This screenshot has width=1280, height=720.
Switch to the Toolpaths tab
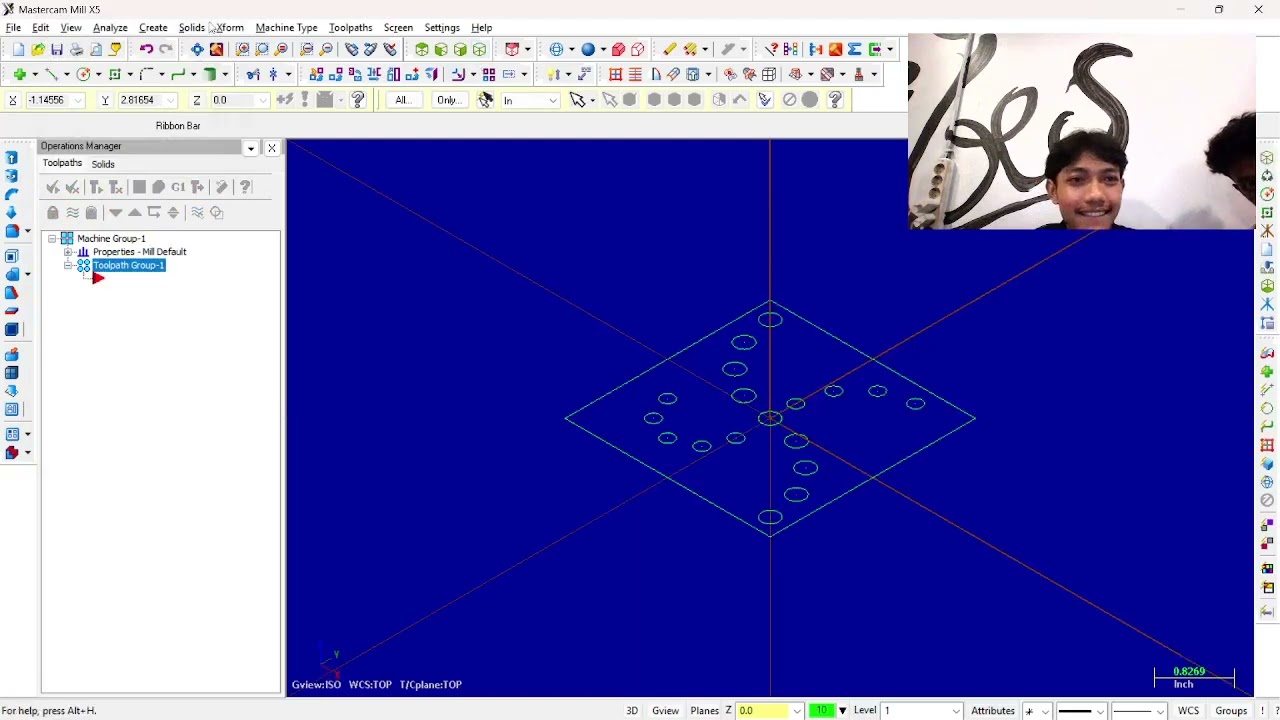tap(62, 163)
